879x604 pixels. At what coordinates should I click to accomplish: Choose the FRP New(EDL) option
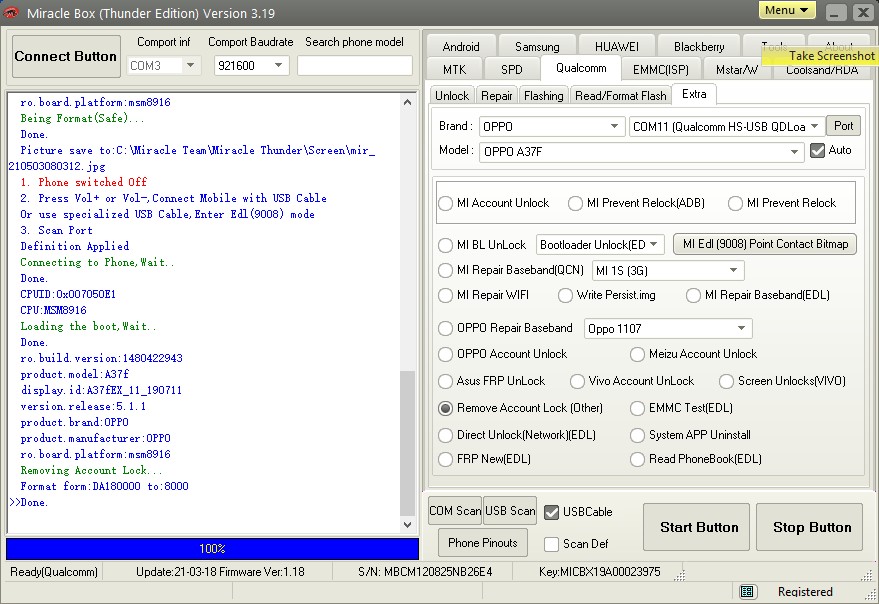click(446, 460)
